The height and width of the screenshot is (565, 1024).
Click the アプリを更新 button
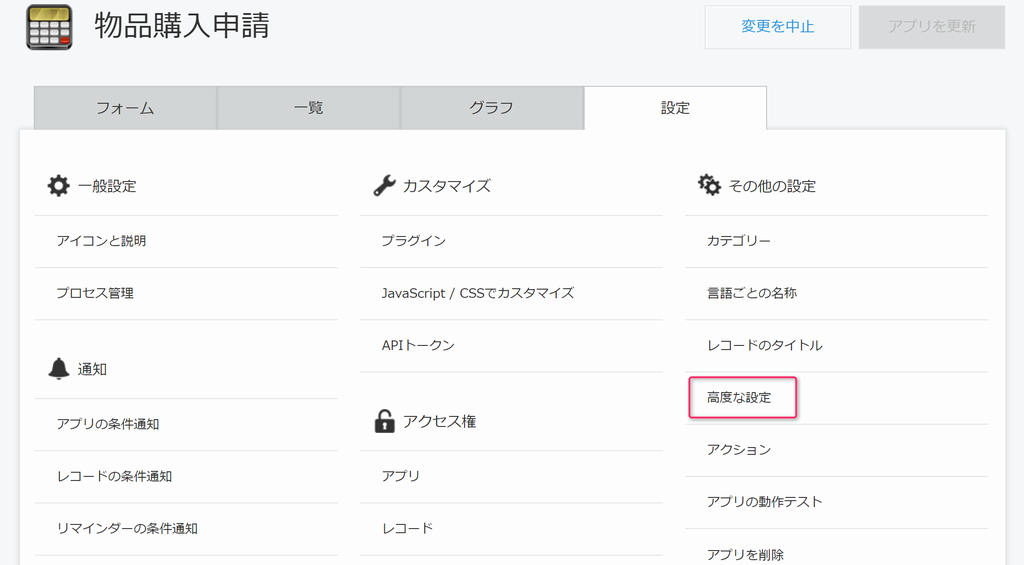tap(932, 27)
